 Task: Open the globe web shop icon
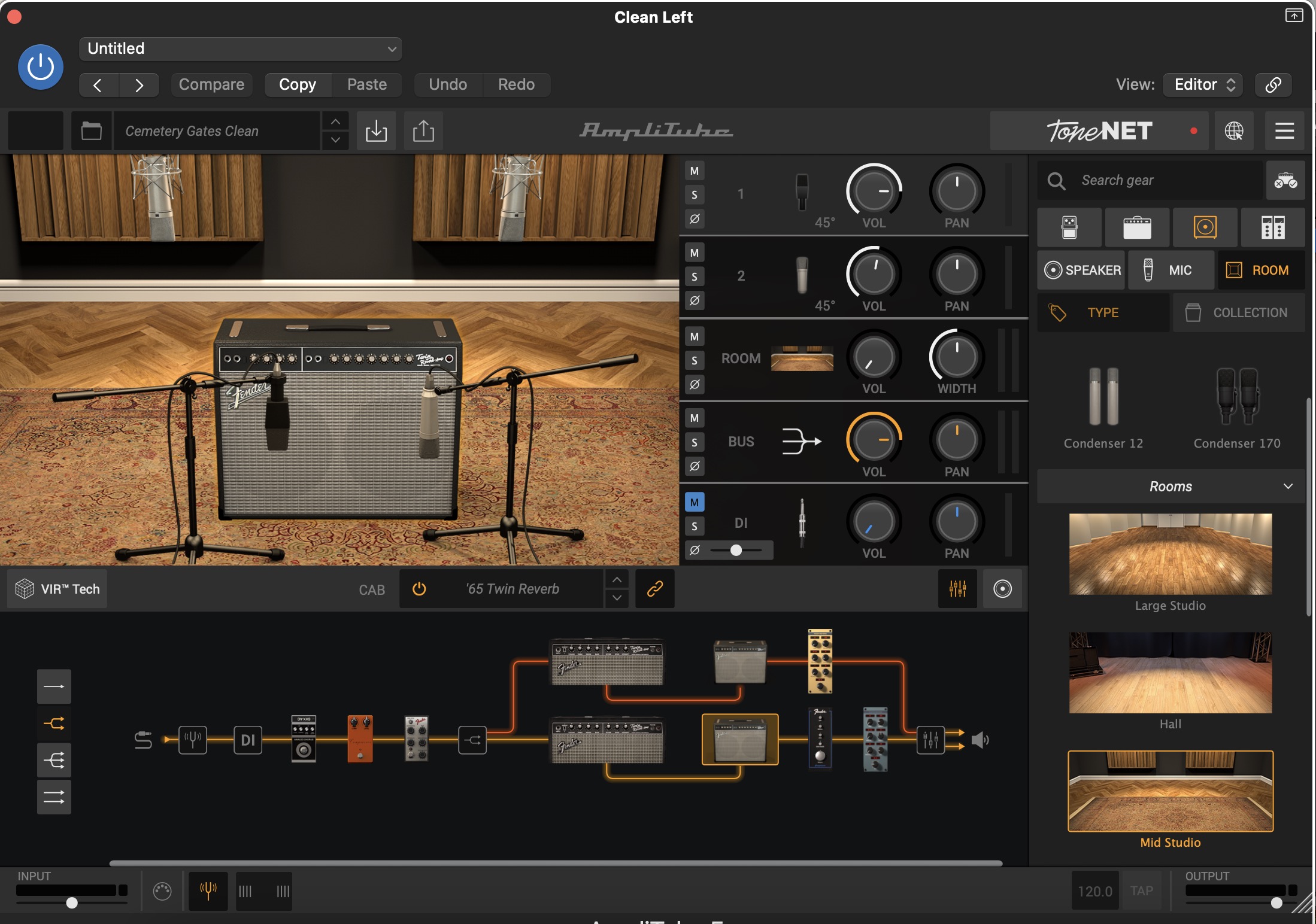tap(1234, 130)
